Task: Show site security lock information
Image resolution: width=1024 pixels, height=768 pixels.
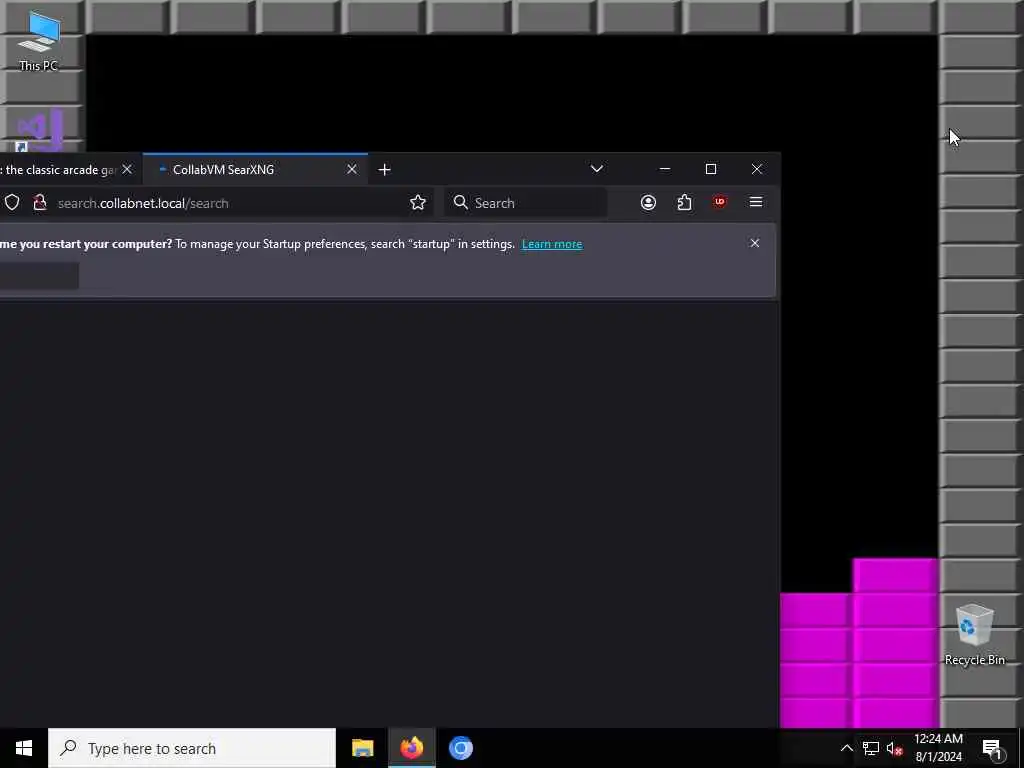Action: point(40,202)
